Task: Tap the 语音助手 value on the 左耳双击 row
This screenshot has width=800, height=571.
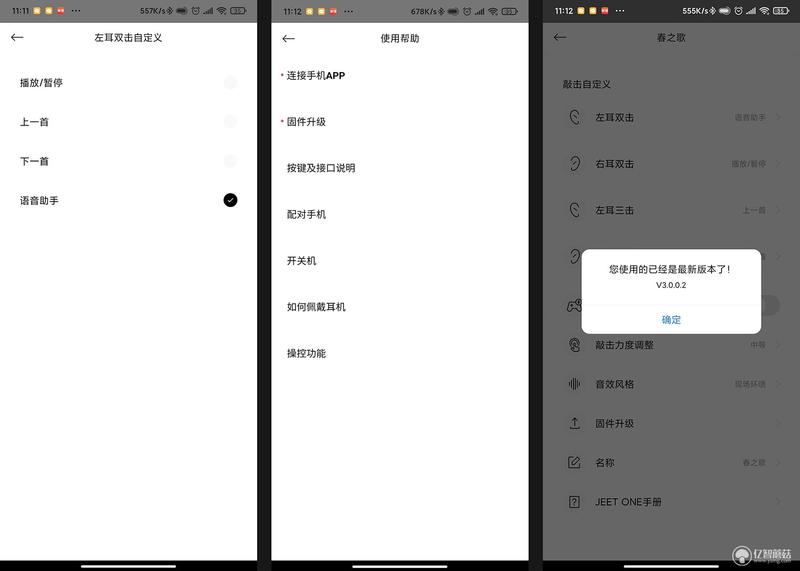Action: coord(750,117)
